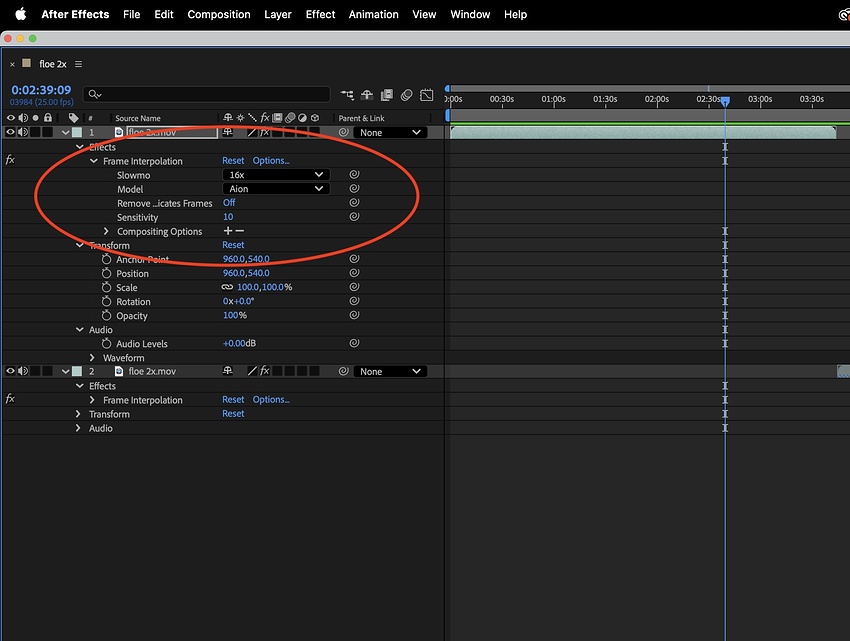The width and height of the screenshot is (850, 641).
Task: Hide video for layer 2
Action: [10, 371]
